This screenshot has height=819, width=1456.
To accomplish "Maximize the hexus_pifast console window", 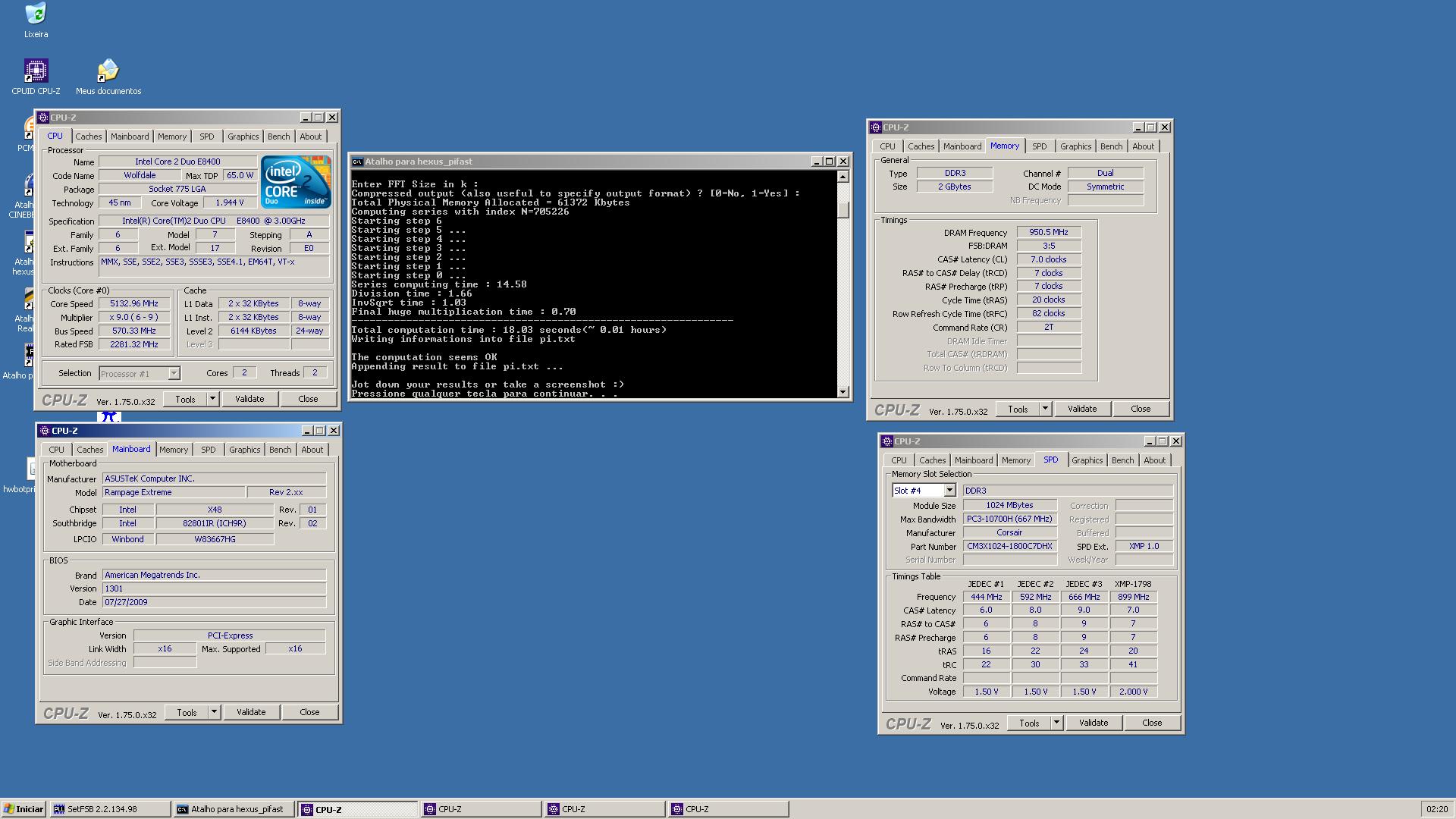I will tap(830, 162).
